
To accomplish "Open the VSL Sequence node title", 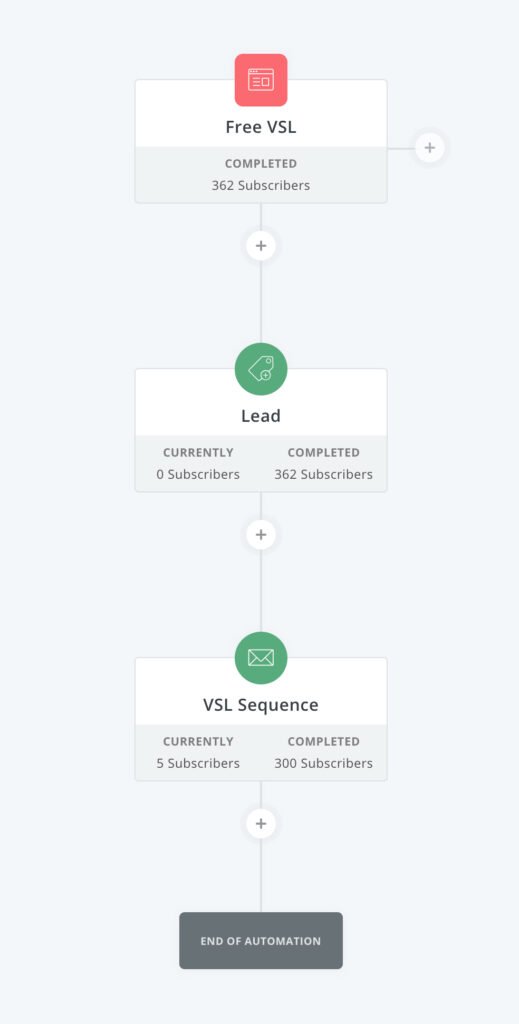I will tap(261, 705).
